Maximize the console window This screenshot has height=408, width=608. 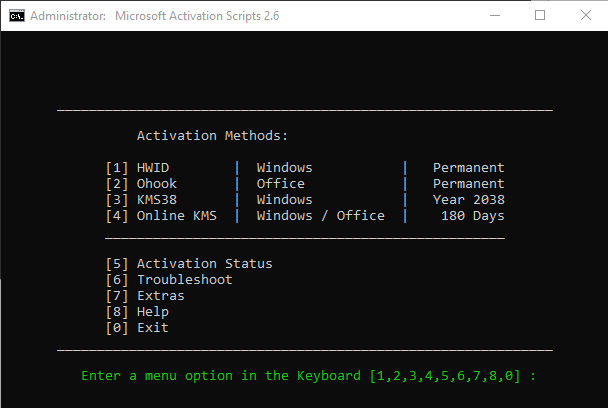(540, 16)
